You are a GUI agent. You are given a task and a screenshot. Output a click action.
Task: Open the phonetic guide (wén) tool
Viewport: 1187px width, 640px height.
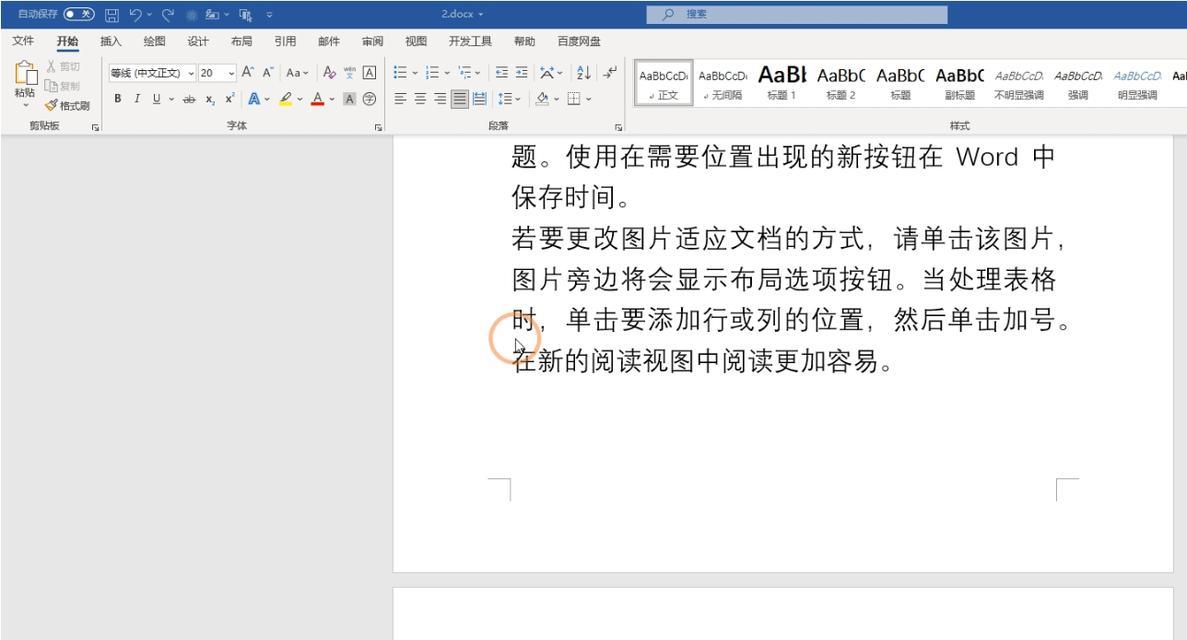click(x=350, y=73)
